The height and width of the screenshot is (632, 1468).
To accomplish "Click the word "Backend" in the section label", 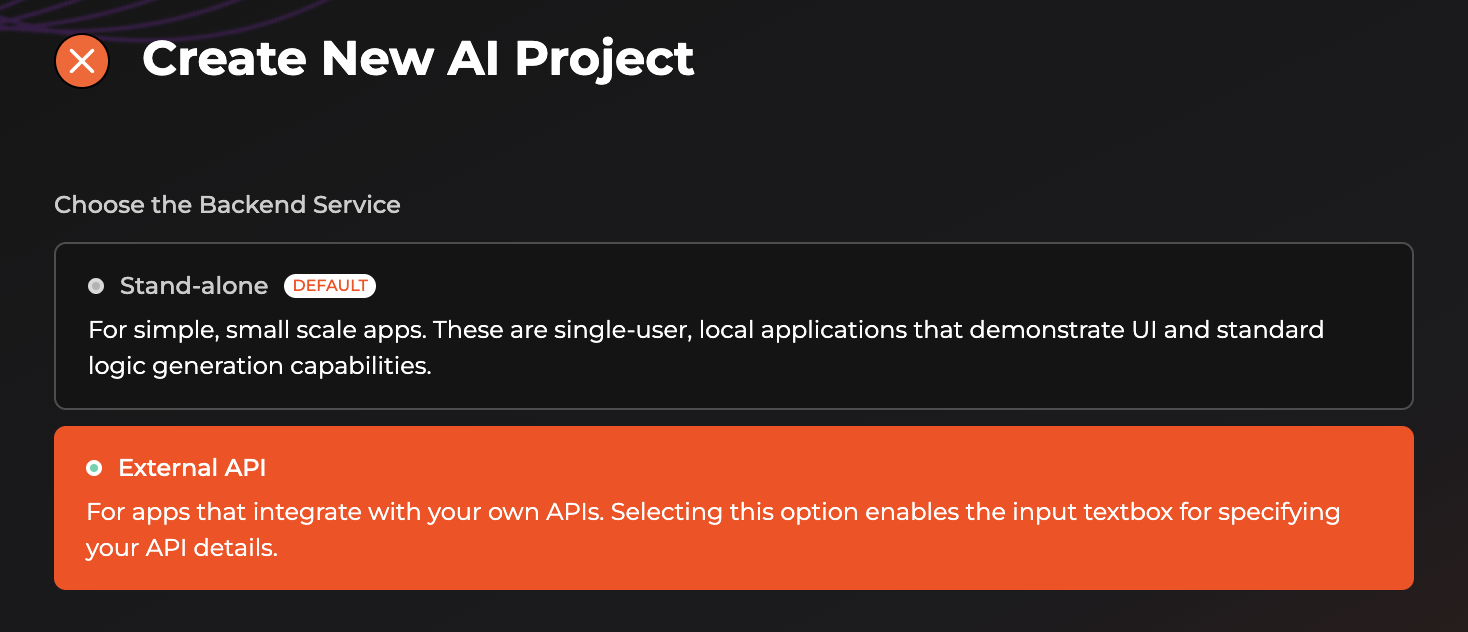I will click(x=252, y=205).
